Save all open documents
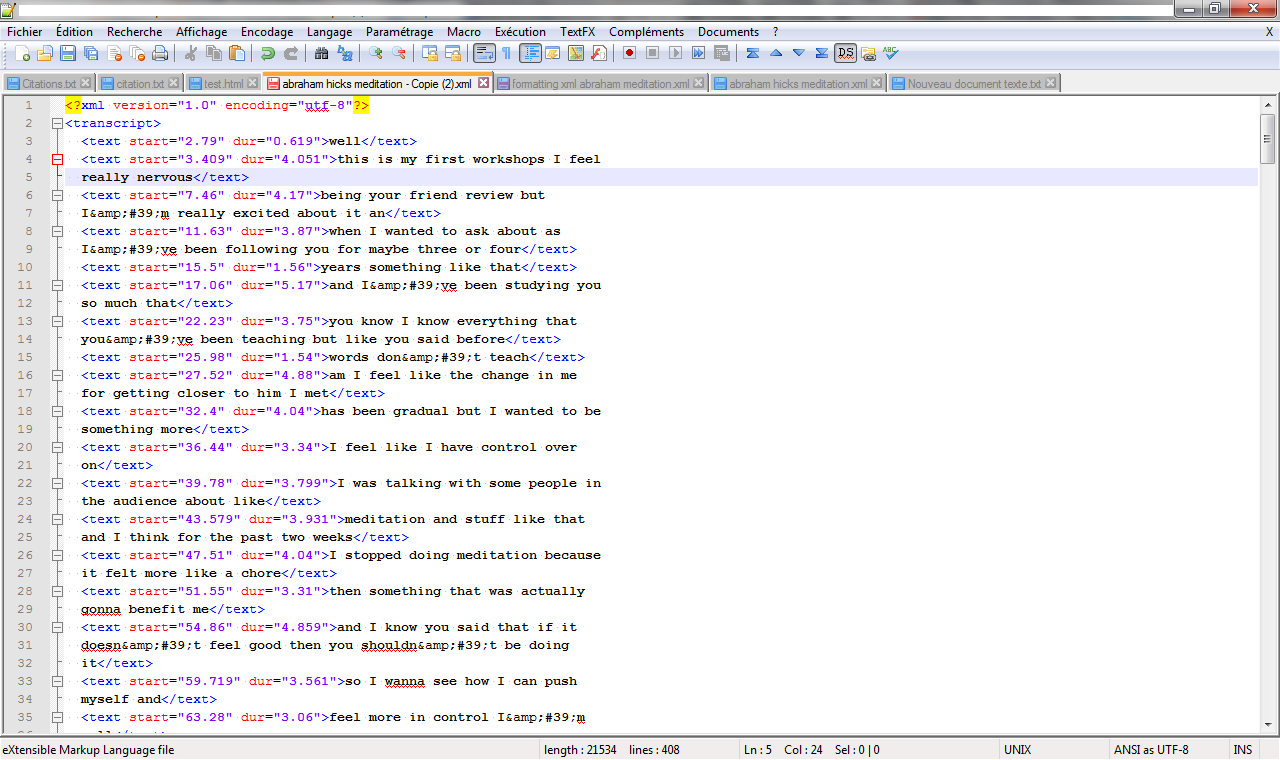1280x760 pixels. pos(89,52)
